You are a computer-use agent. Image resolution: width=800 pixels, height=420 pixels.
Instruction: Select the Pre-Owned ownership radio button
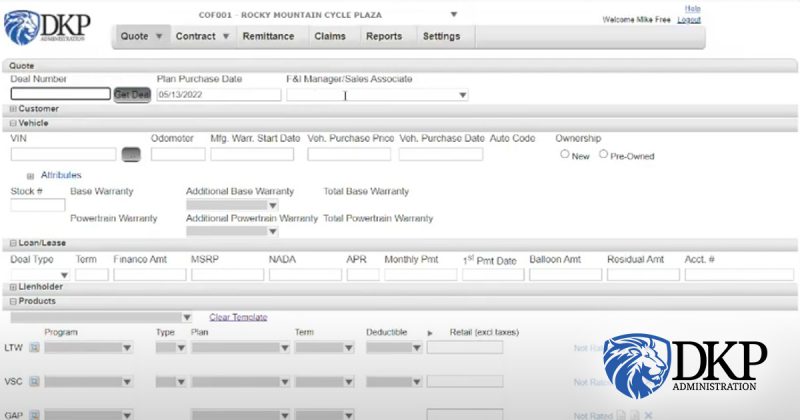point(603,154)
